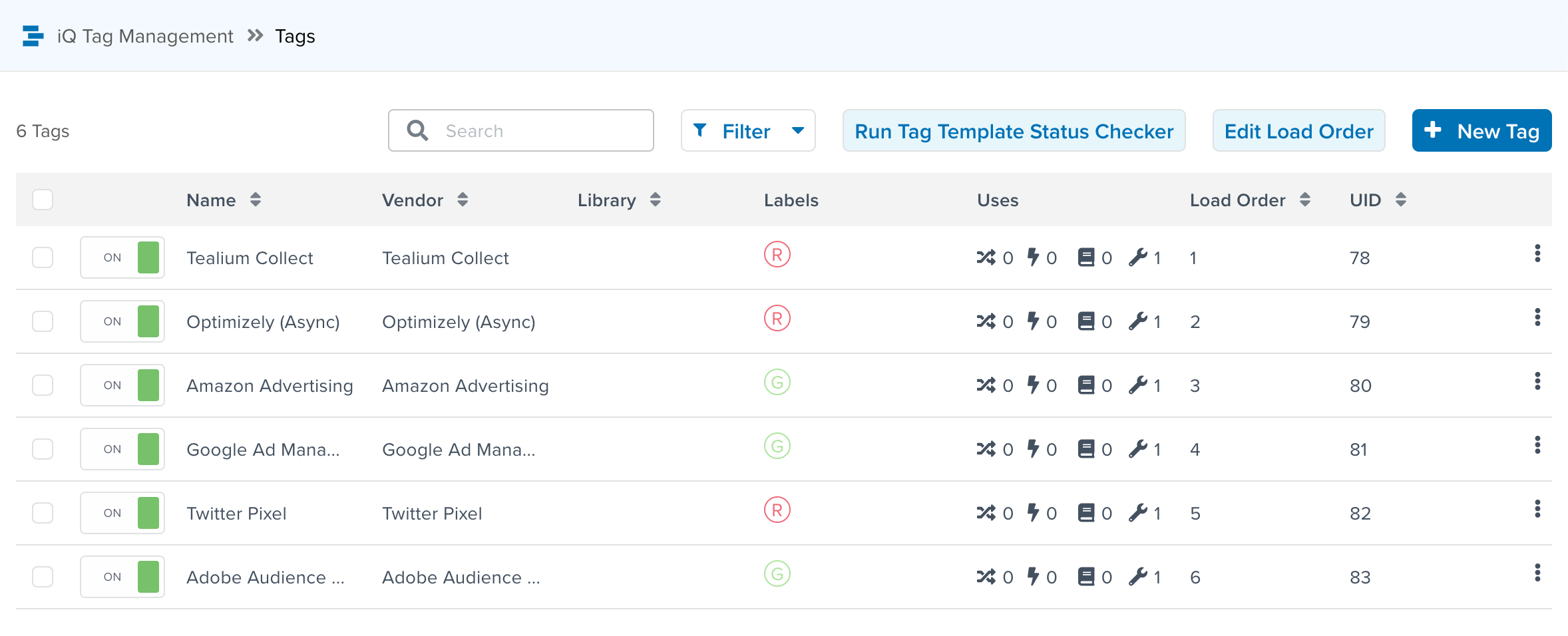Screen dimensions: 1568x636
Task: Sort by the Library column
Action: point(655,200)
